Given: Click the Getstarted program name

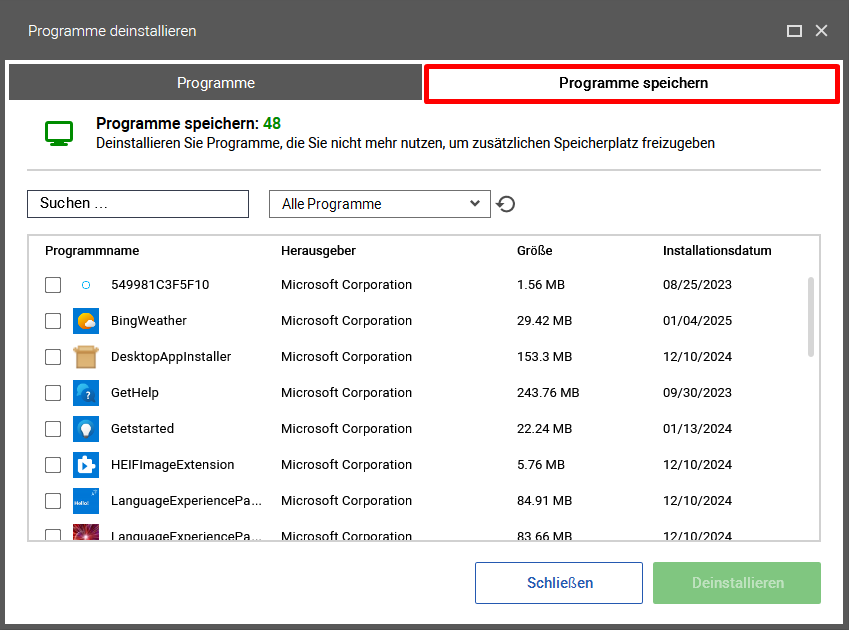Looking at the screenshot, I should [x=142, y=429].
